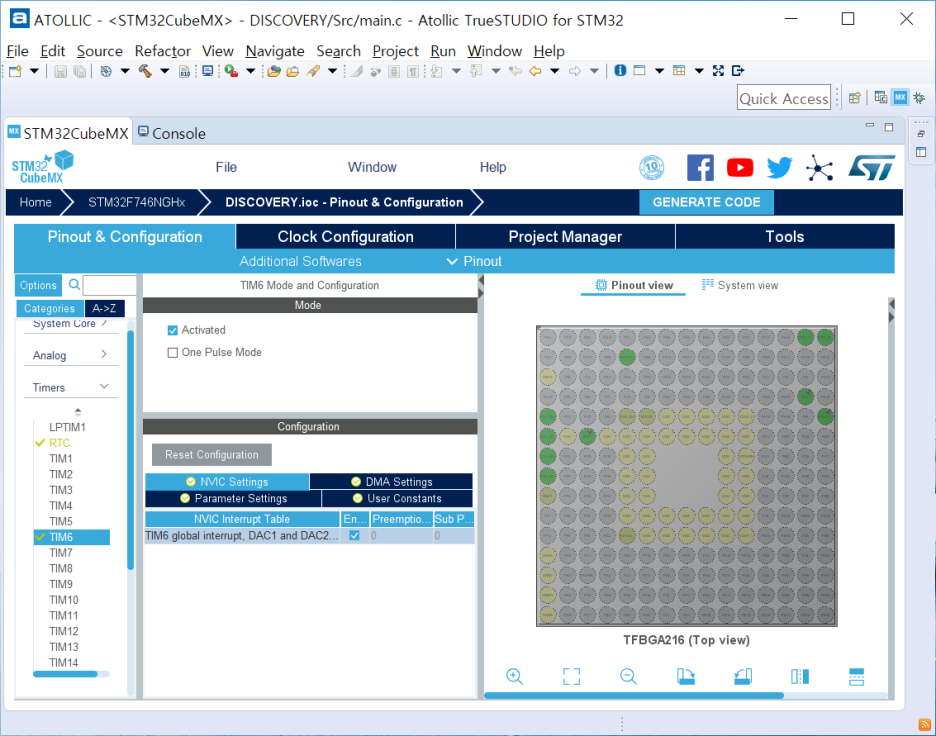
Task: Open the ST Facebook page icon
Action: coord(700,168)
